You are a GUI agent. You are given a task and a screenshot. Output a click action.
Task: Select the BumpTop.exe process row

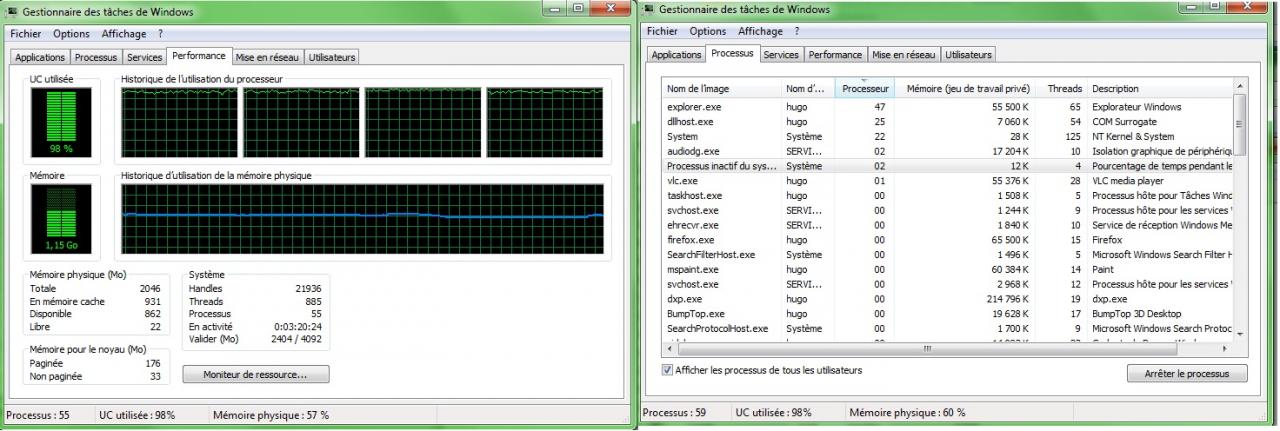(x=947, y=314)
